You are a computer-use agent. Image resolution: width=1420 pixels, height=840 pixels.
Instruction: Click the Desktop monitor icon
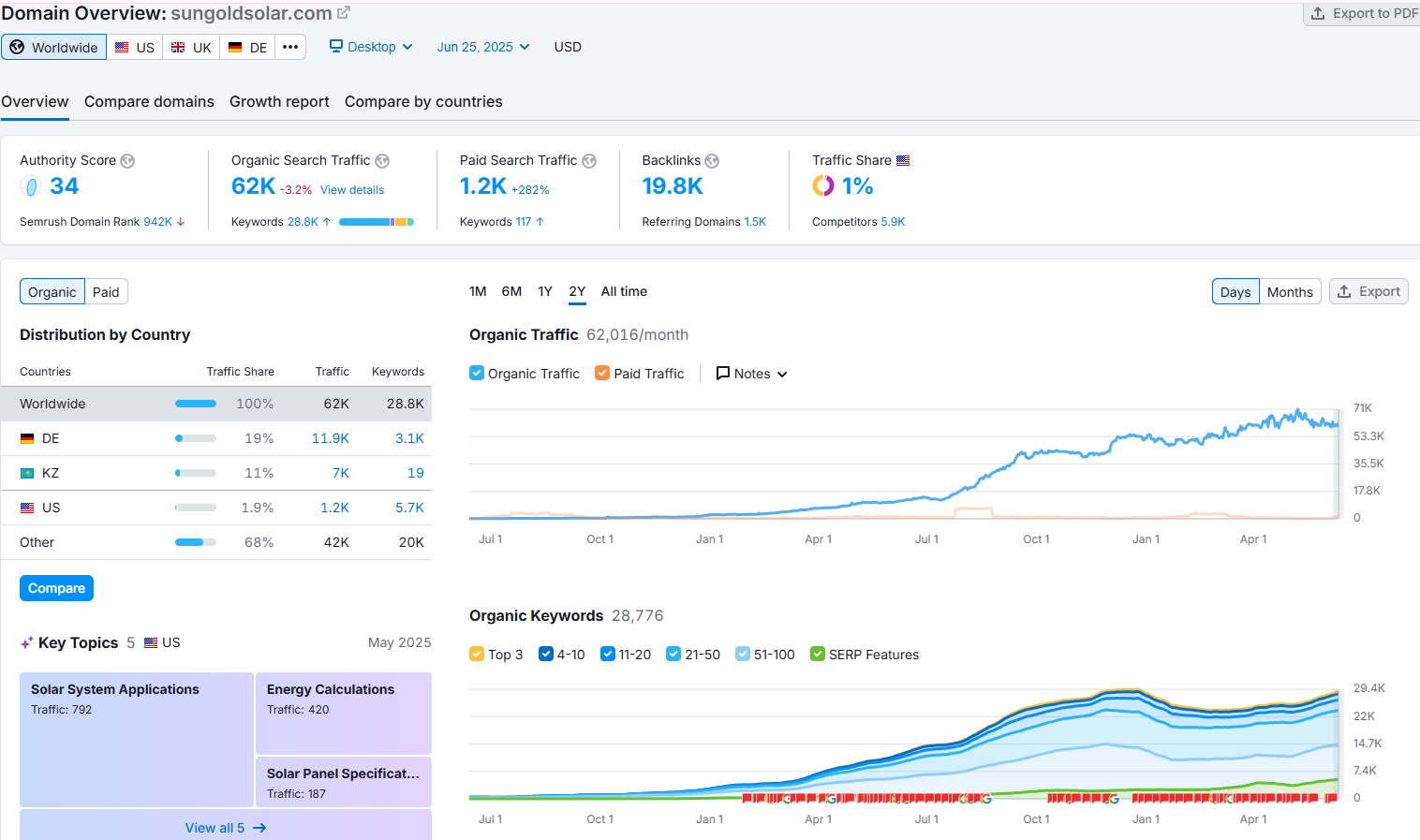coord(336,46)
